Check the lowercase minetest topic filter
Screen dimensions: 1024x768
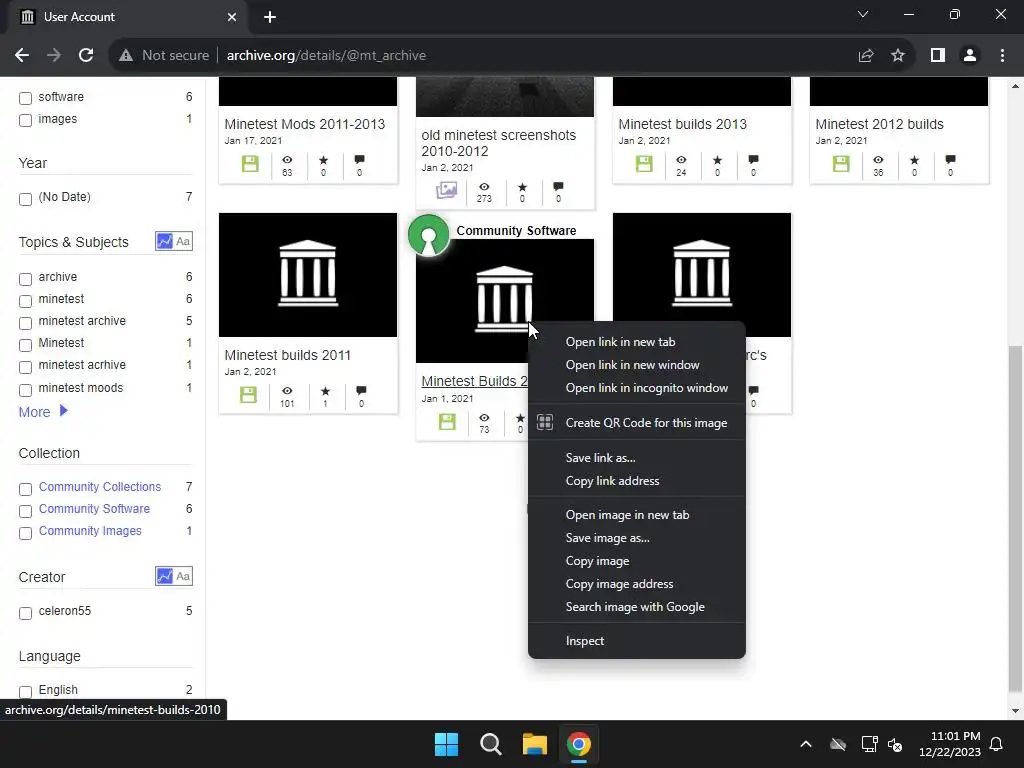point(25,300)
